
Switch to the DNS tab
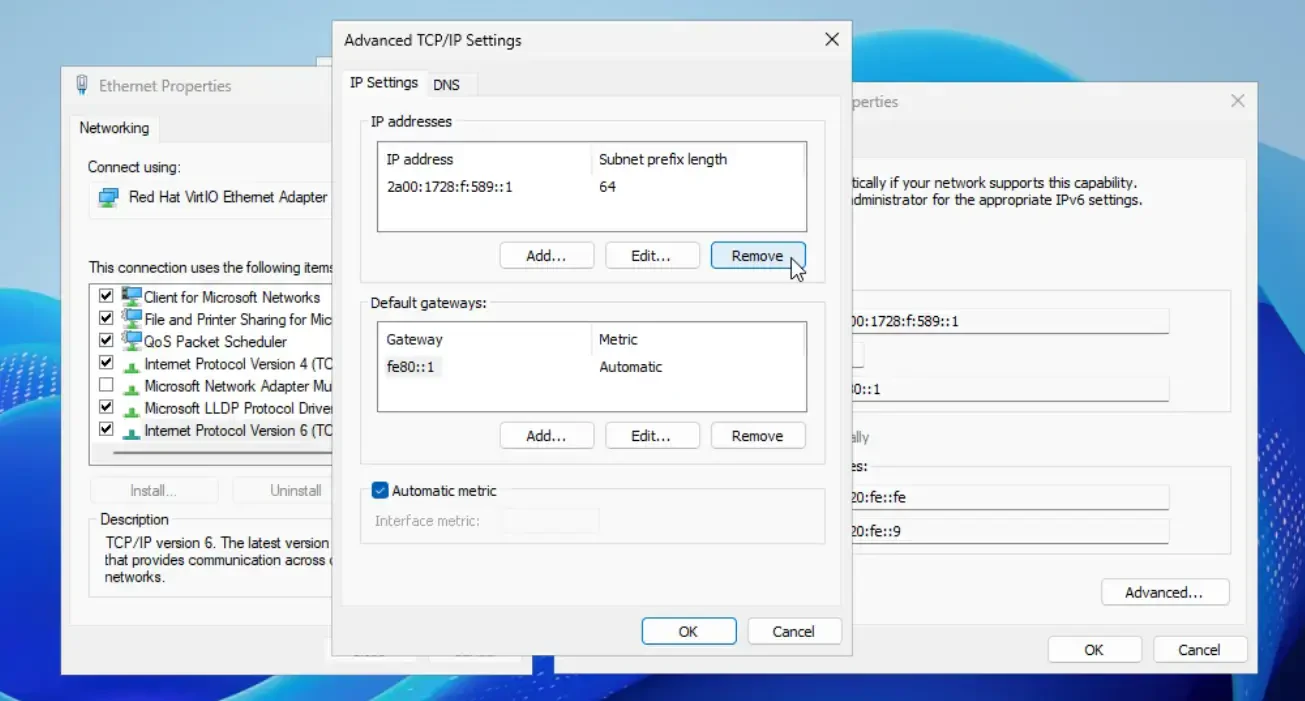tap(446, 85)
